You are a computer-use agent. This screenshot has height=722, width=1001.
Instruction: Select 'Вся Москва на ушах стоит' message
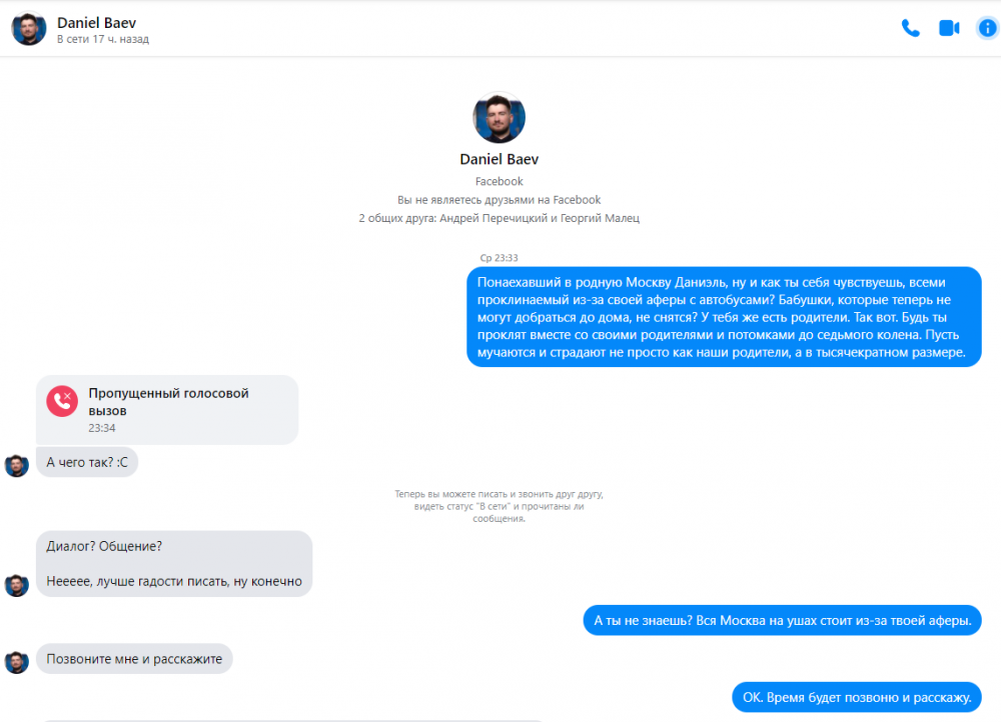click(x=782, y=620)
